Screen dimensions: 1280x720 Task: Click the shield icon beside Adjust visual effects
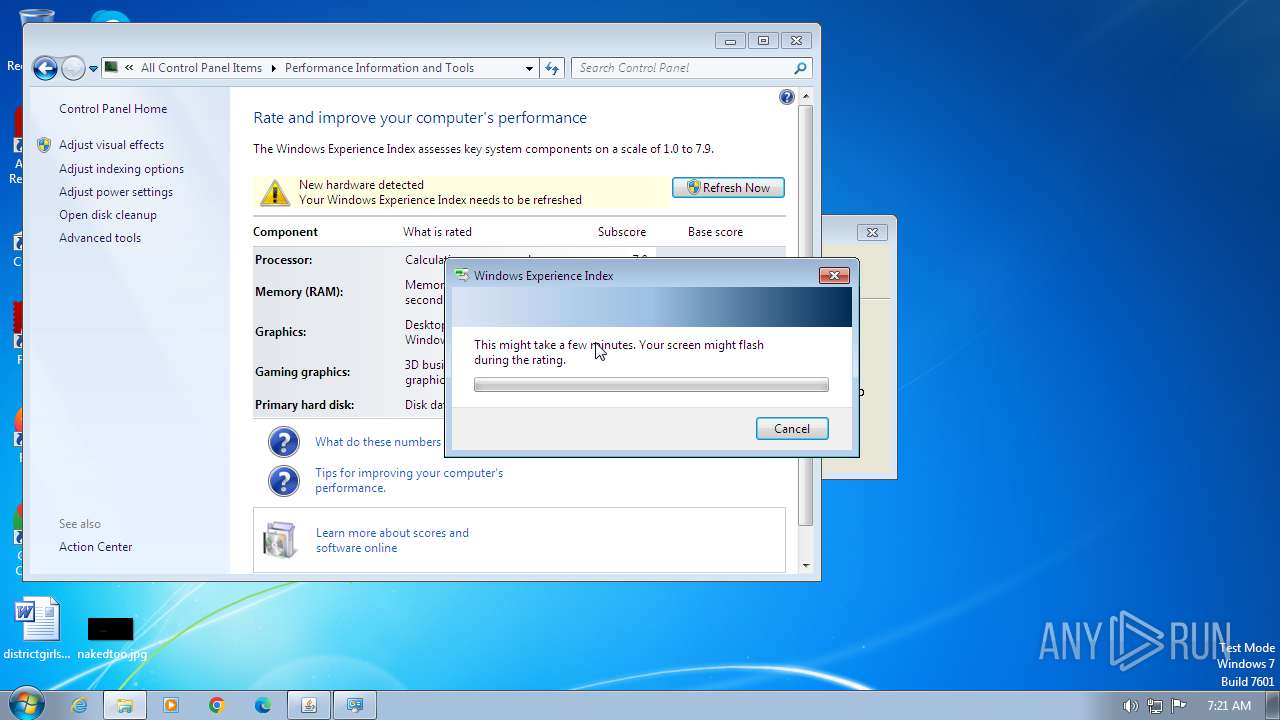[44, 145]
